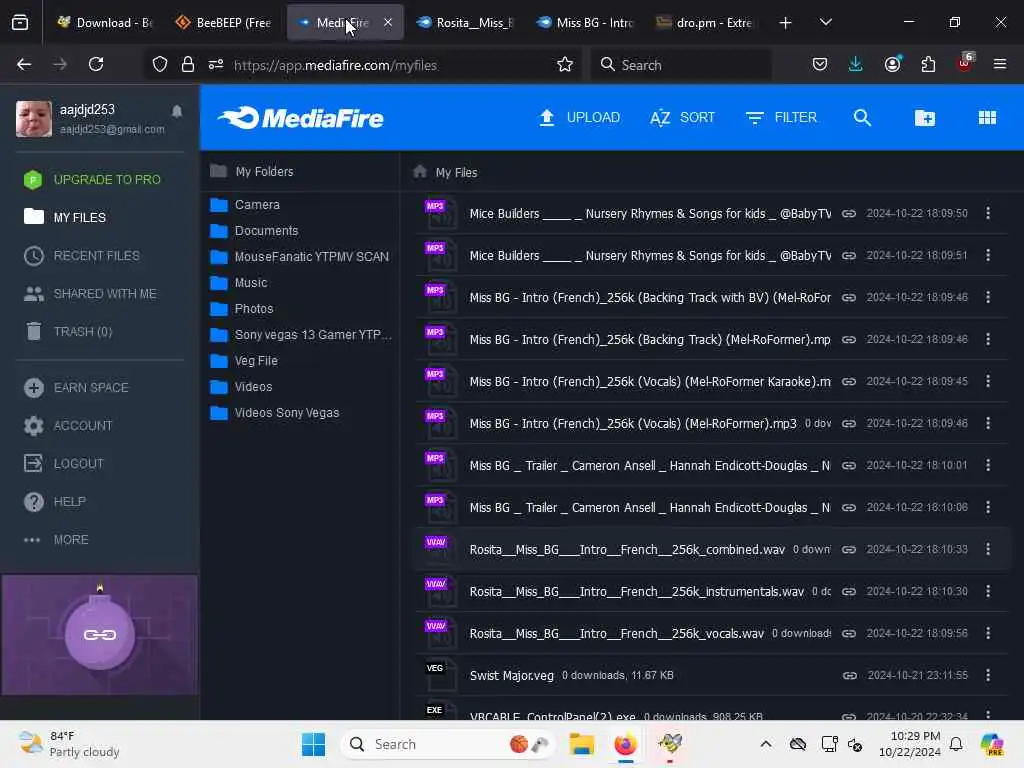Click the Windows Start button
1024x768 pixels.
point(313,744)
